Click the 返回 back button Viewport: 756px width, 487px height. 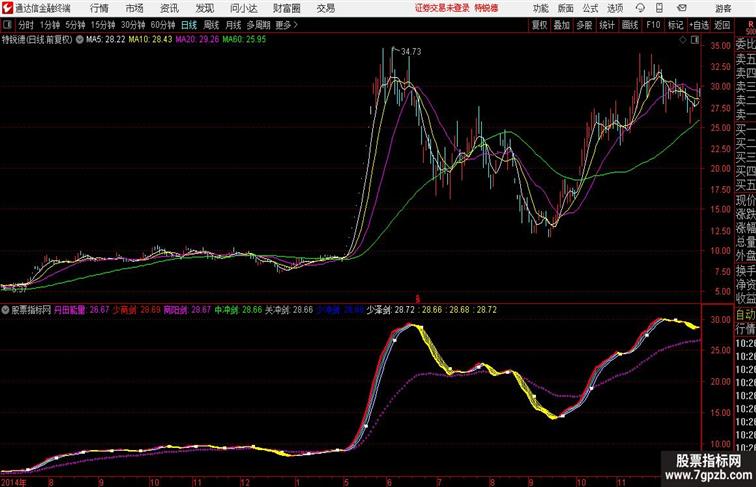[722, 25]
